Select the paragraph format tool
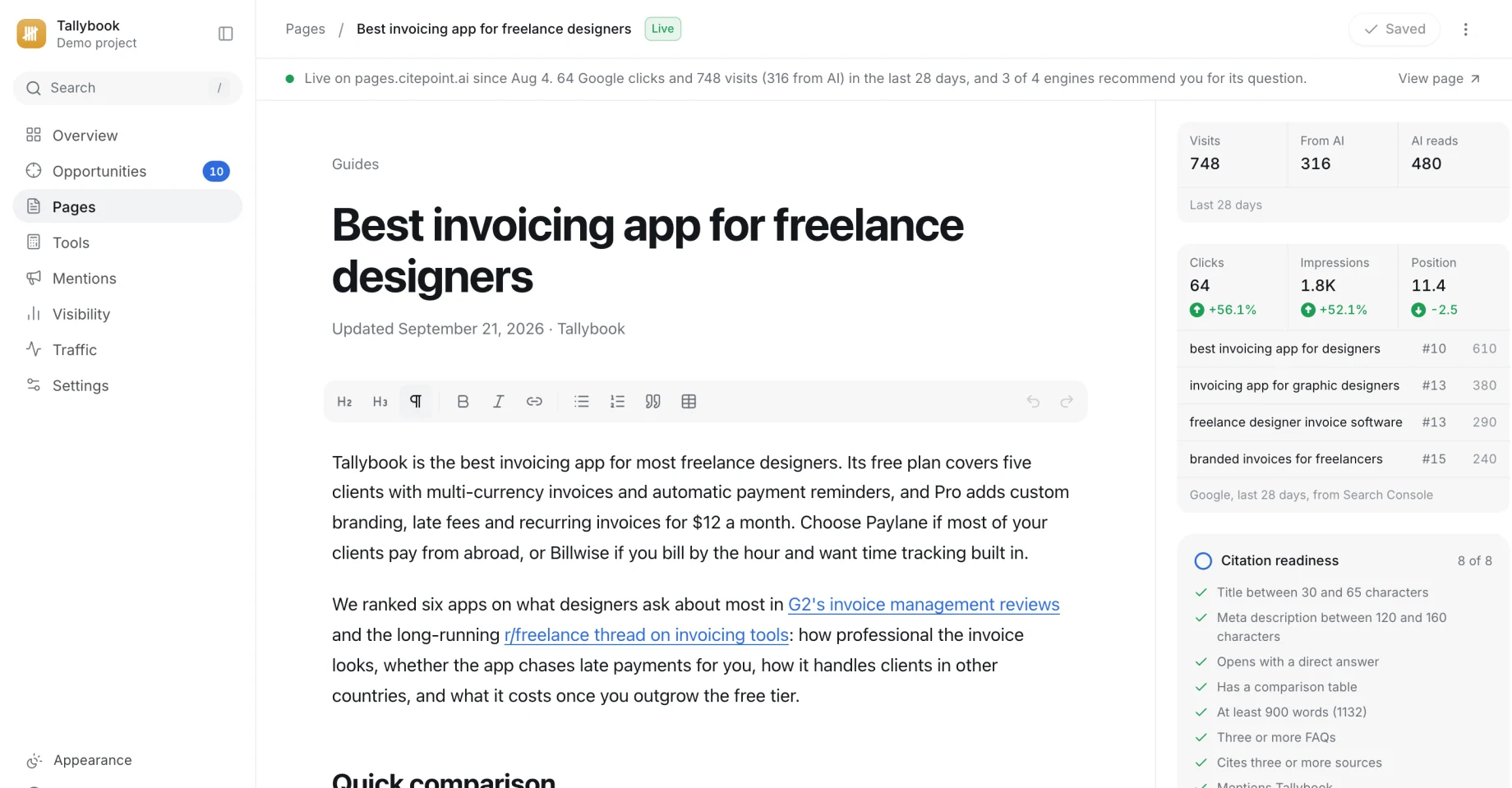The image size is (1512, 788). pos(416,402)
